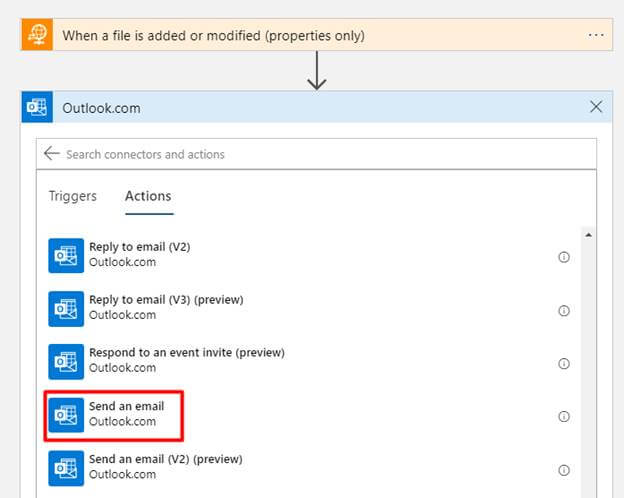Click the Reply to email (V2) icon
624x498 pixels.
[66, 256]
